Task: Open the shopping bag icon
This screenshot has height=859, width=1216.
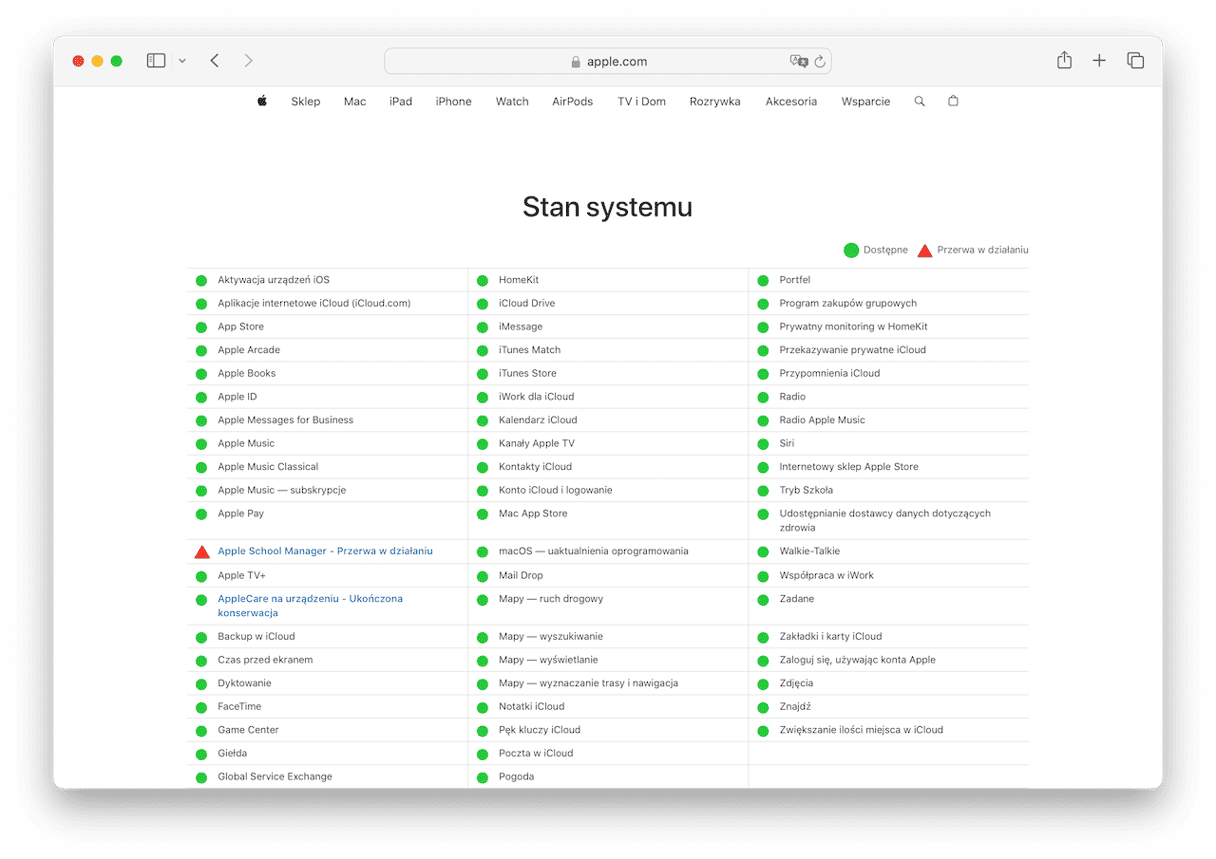Action: click(x=953, y=101)
